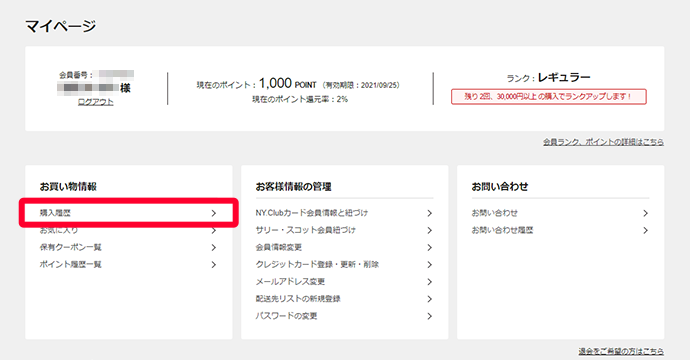Click the お問い合わせ section heading
This screenshot has height=360, width=690.
(x=500, y=187)
